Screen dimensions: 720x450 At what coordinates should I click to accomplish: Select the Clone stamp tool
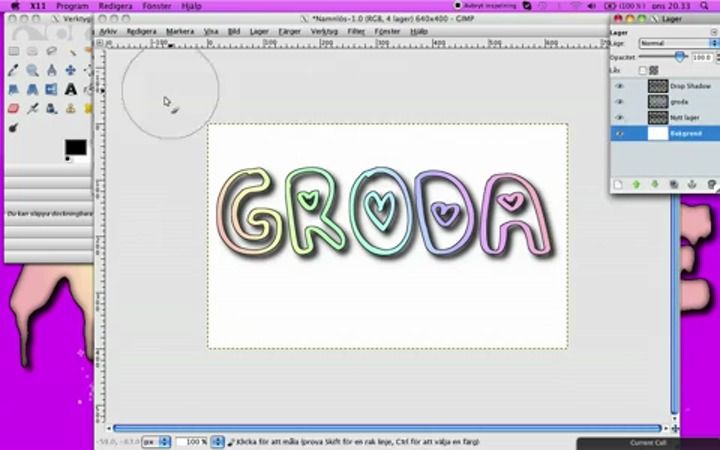click(70, 108)
